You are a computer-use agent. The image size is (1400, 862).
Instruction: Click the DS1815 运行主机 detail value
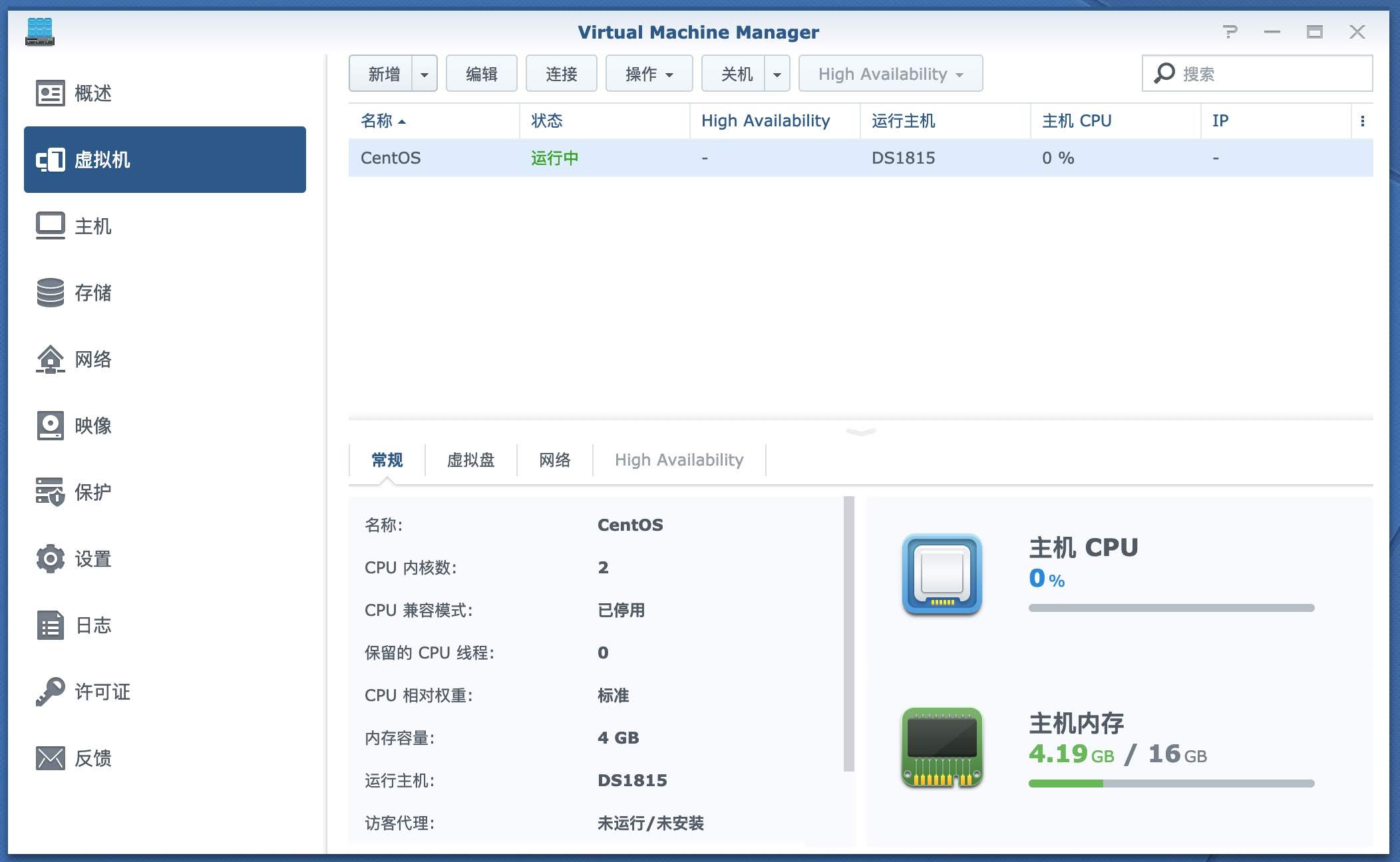632,780
